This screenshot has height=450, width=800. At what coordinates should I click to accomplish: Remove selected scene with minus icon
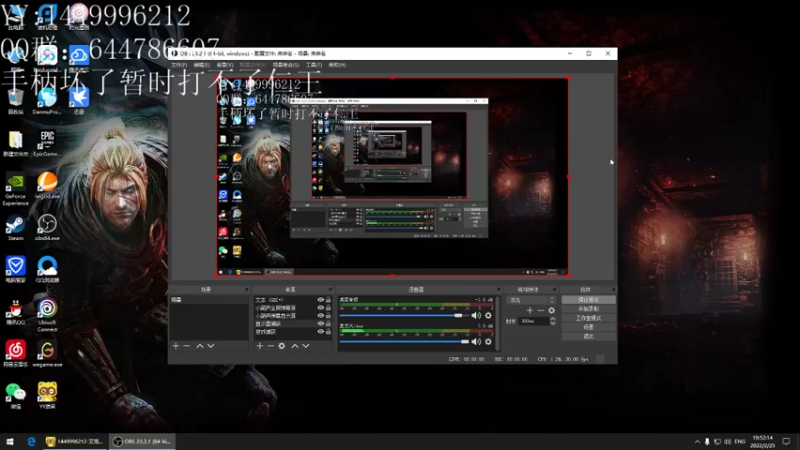pyautogui.click(x=187, y=346)
